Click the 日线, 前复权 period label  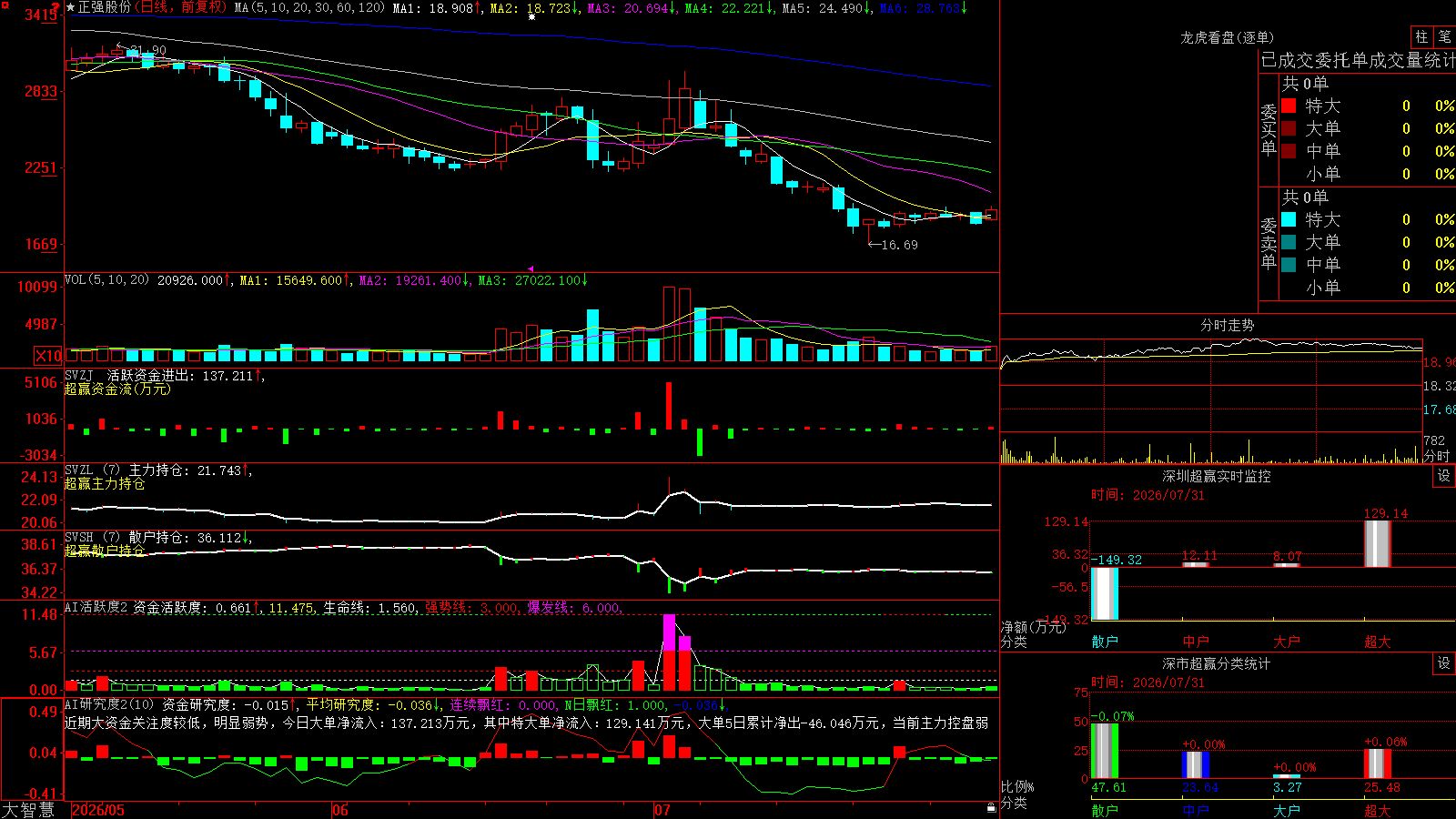[183, 7]
